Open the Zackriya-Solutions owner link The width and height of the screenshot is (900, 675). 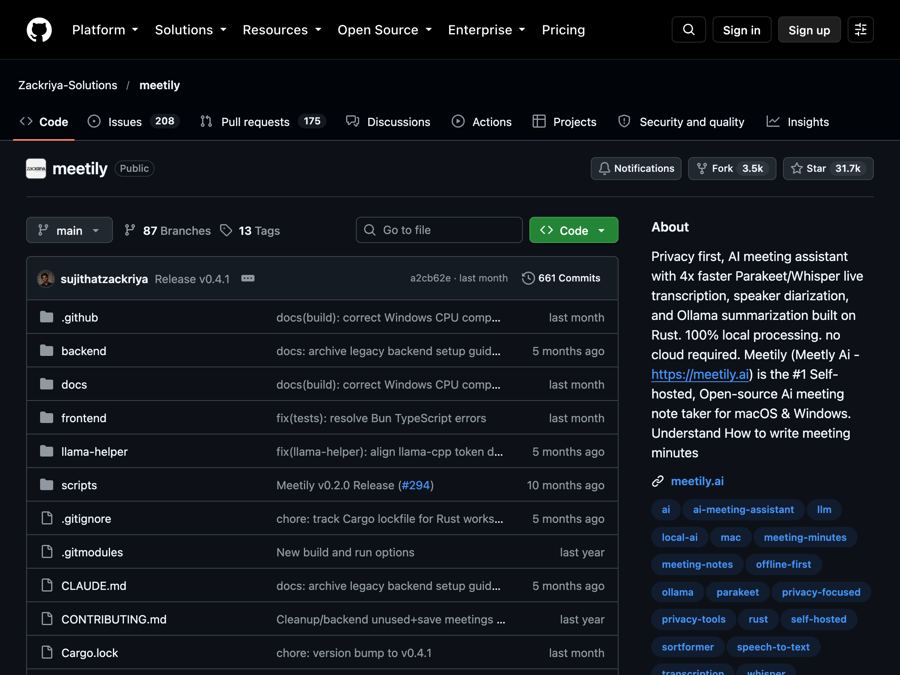(x=68, y=85)
